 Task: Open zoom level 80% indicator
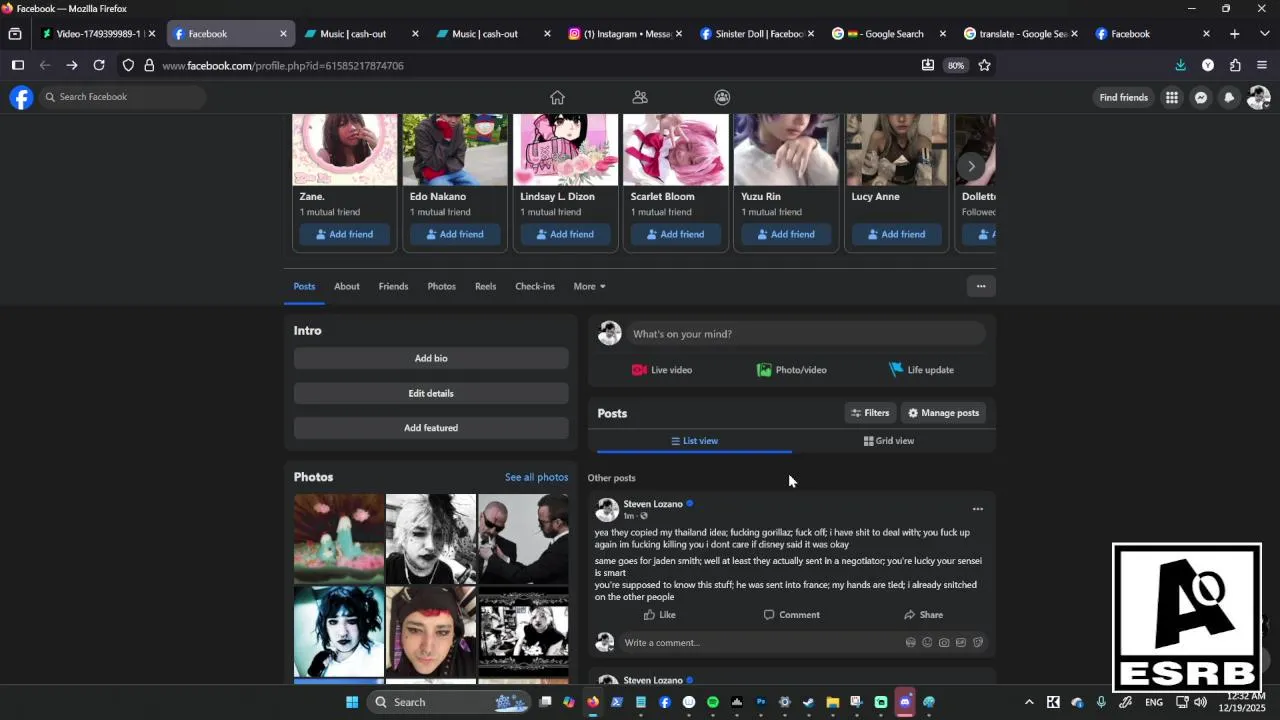point(956,65)
